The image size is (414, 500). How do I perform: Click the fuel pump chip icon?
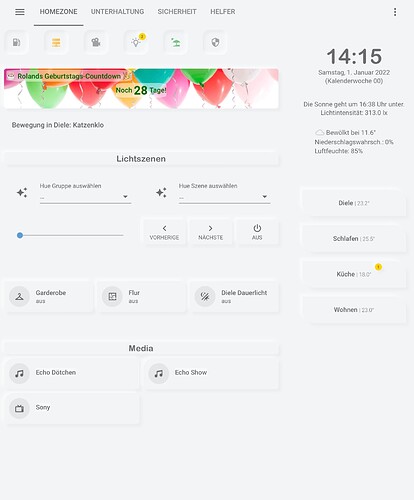point(16,42)
